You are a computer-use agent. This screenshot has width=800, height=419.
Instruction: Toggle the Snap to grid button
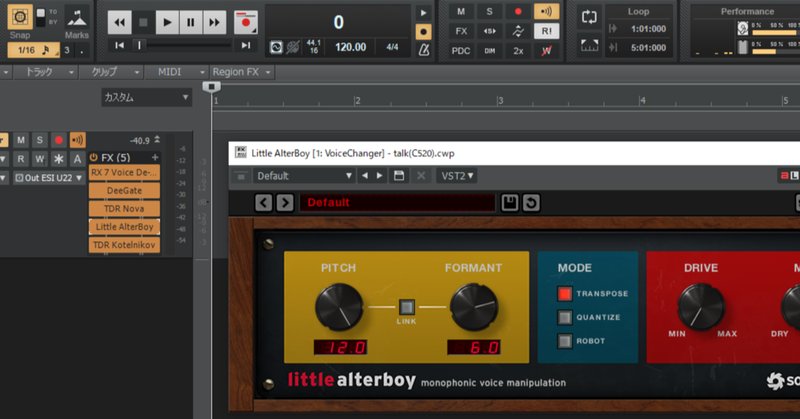point(20,17)
